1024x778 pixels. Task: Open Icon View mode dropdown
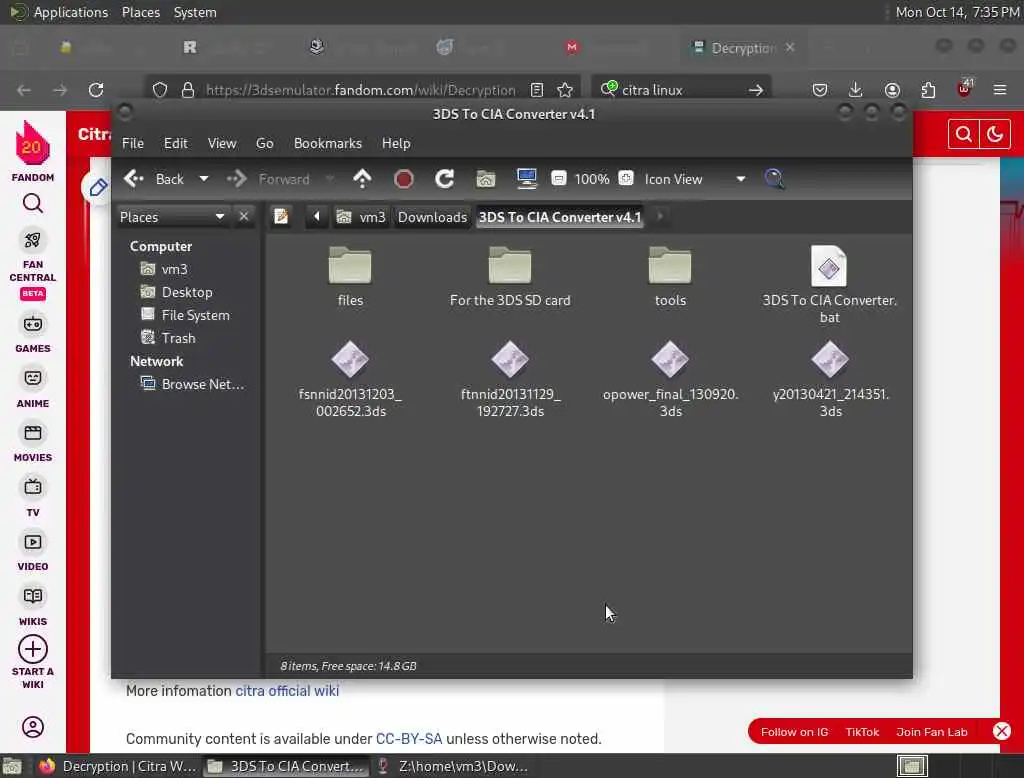tap(694, 179)
